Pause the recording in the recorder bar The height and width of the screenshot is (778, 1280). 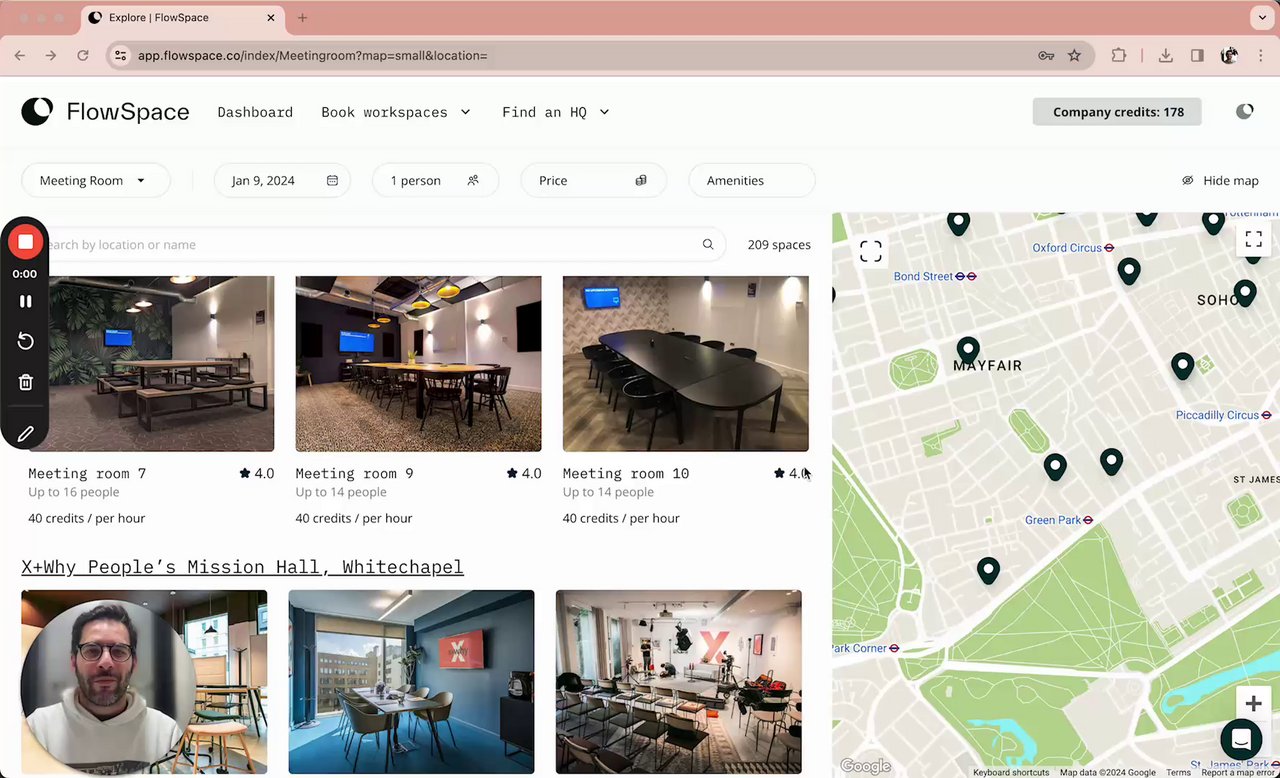(25, 301)
